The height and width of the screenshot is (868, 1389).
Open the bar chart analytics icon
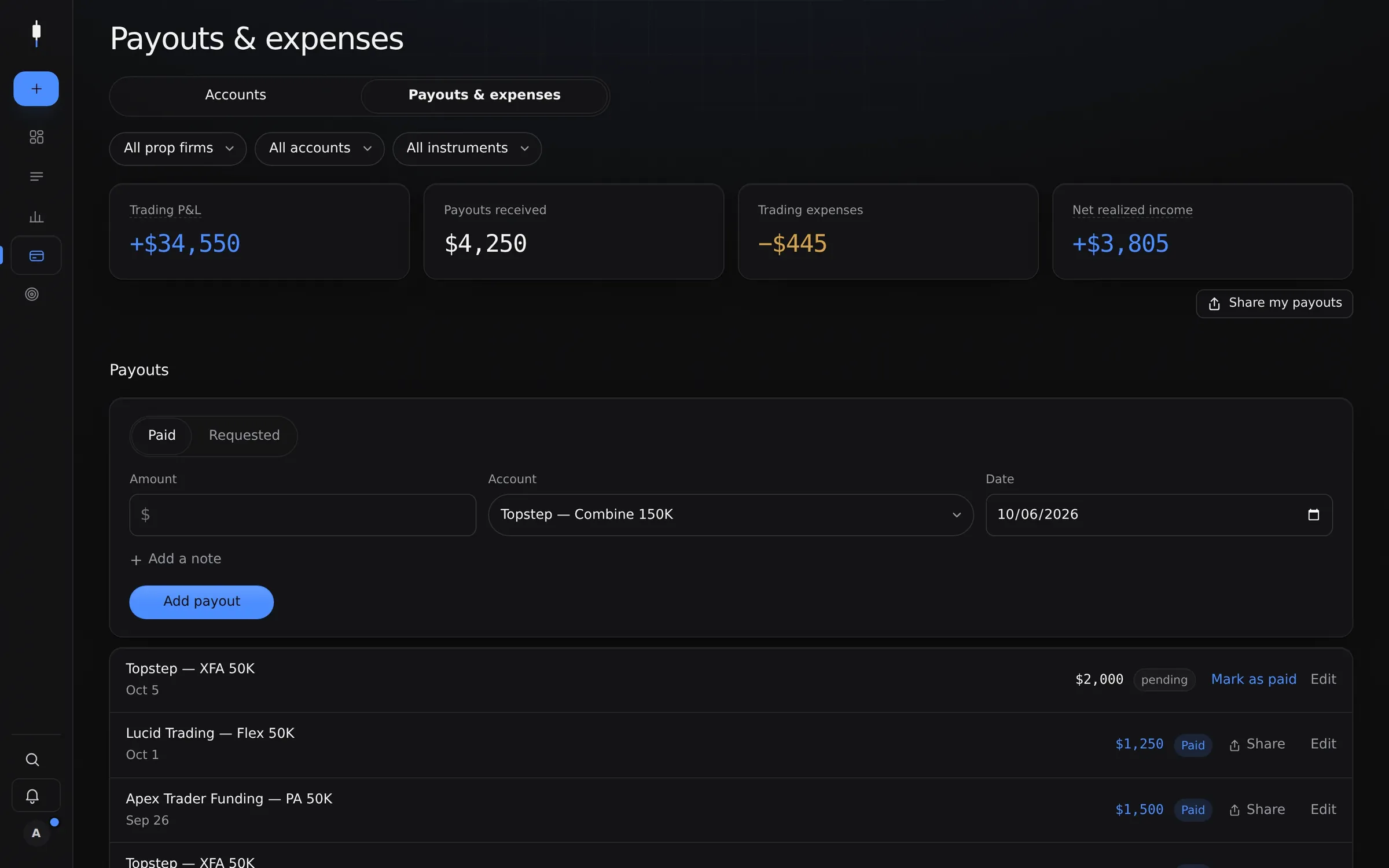pos(36,216)
